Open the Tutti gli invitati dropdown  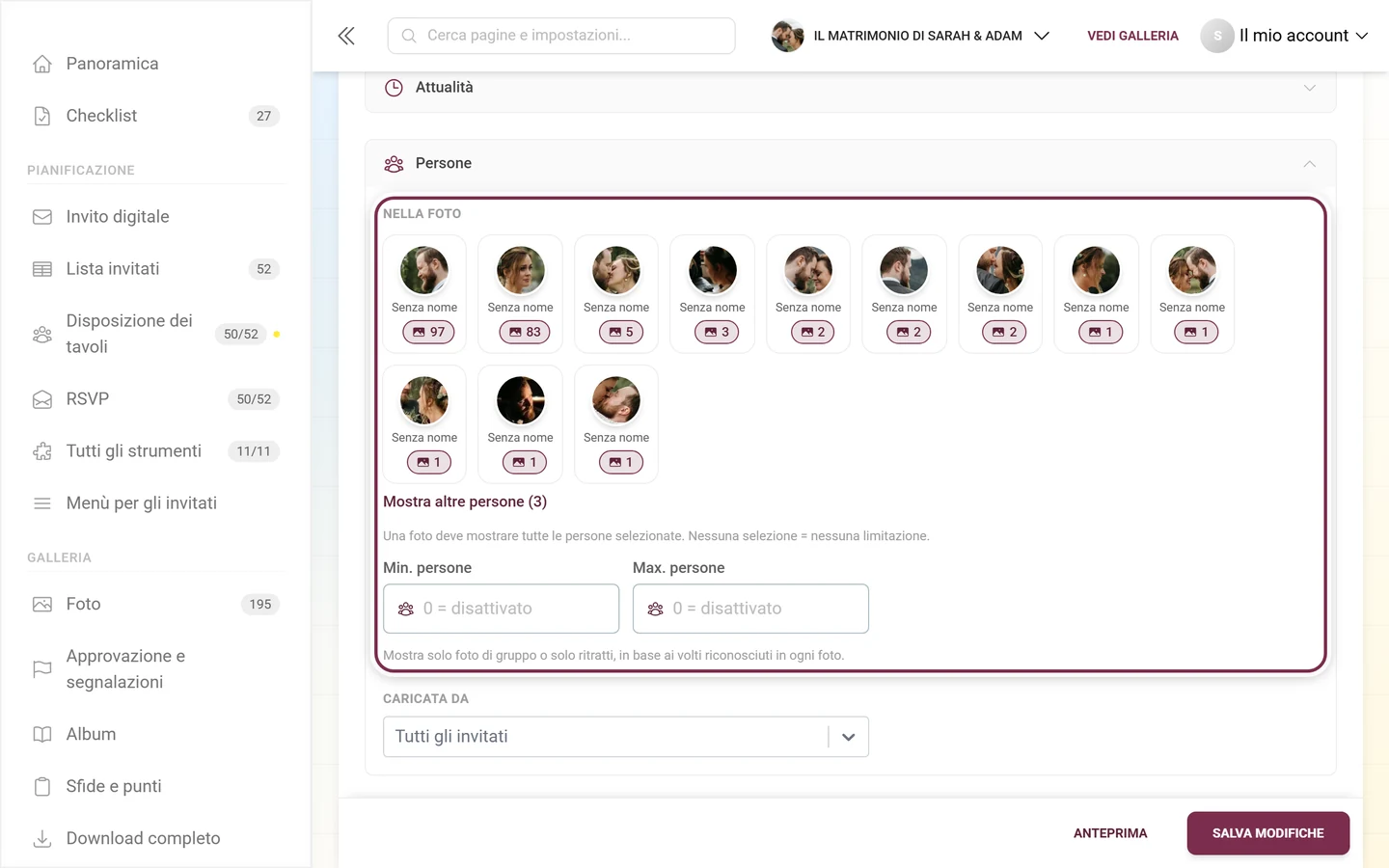point(626,737)
